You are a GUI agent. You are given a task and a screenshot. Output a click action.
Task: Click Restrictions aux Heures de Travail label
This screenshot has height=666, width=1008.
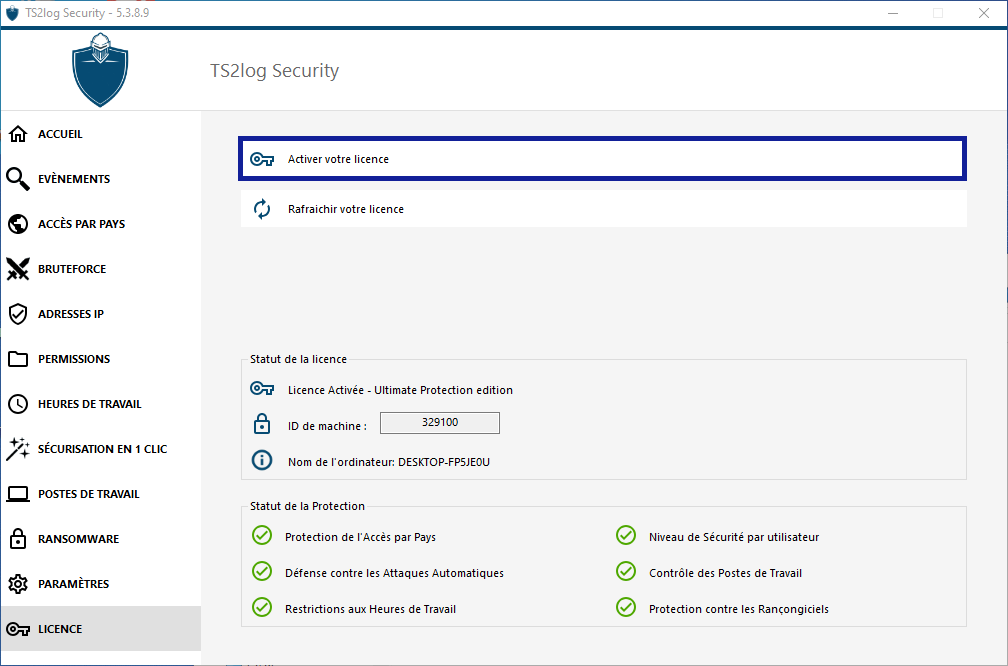tap(371, 609)
